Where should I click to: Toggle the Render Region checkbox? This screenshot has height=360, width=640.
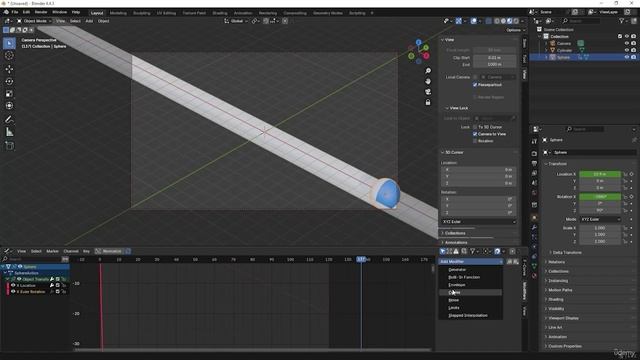click(475, 97)
